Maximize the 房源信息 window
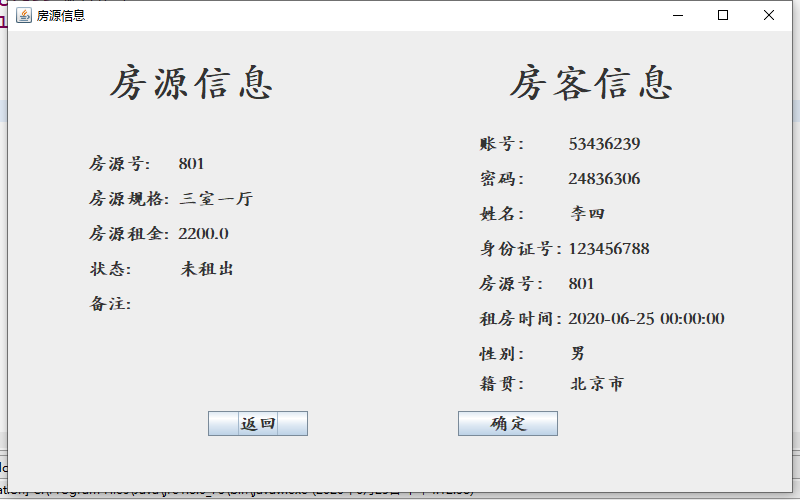Image resolution: width=800 pixels, height=500 pixels. tap(723, 15)
